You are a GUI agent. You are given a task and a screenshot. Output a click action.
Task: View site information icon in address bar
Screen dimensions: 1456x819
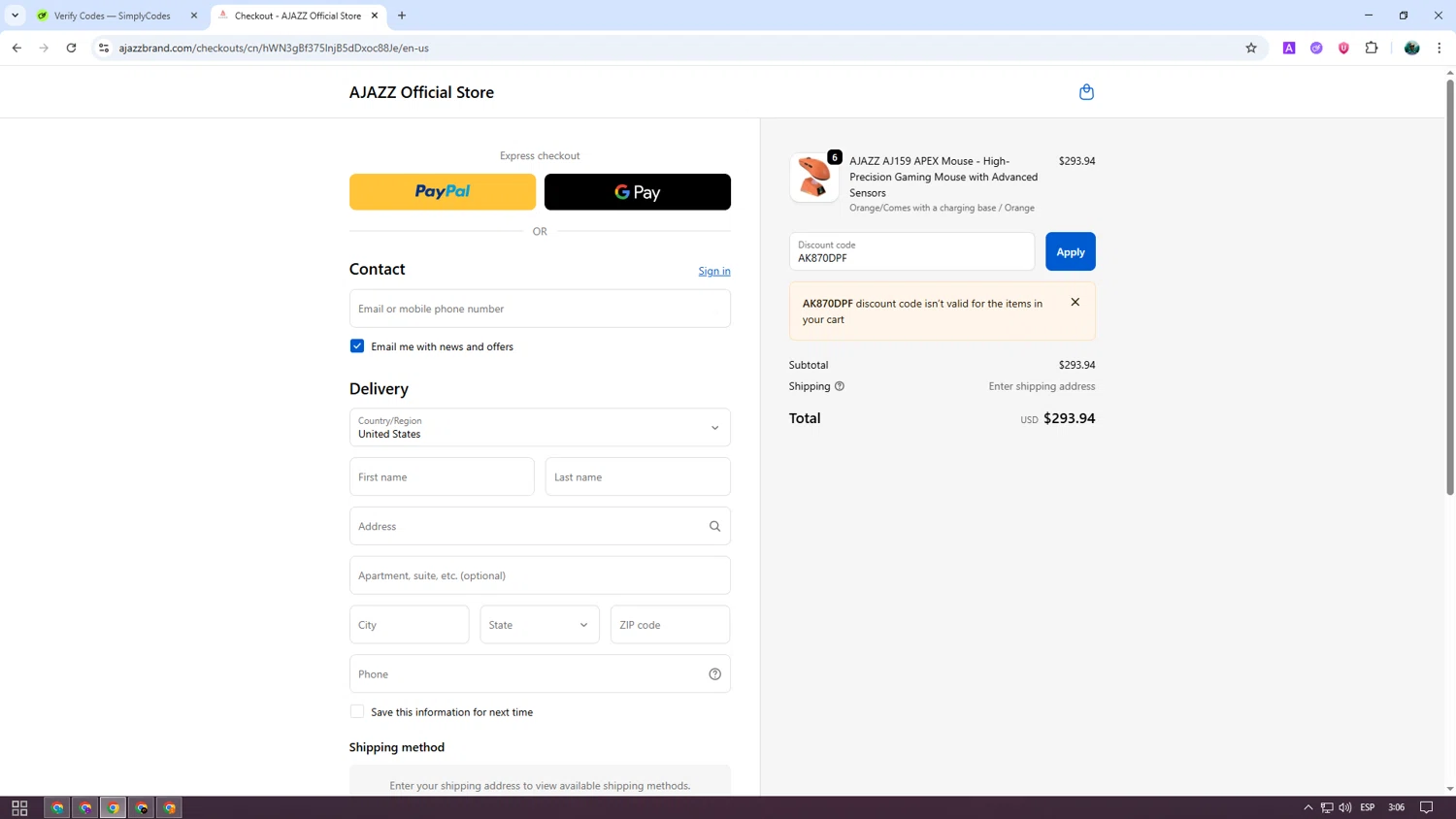[104, 48]
